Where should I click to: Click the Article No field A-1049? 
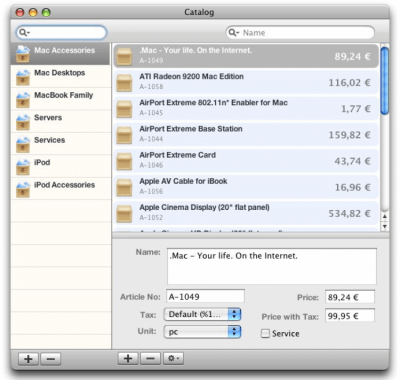pos(205,296)
